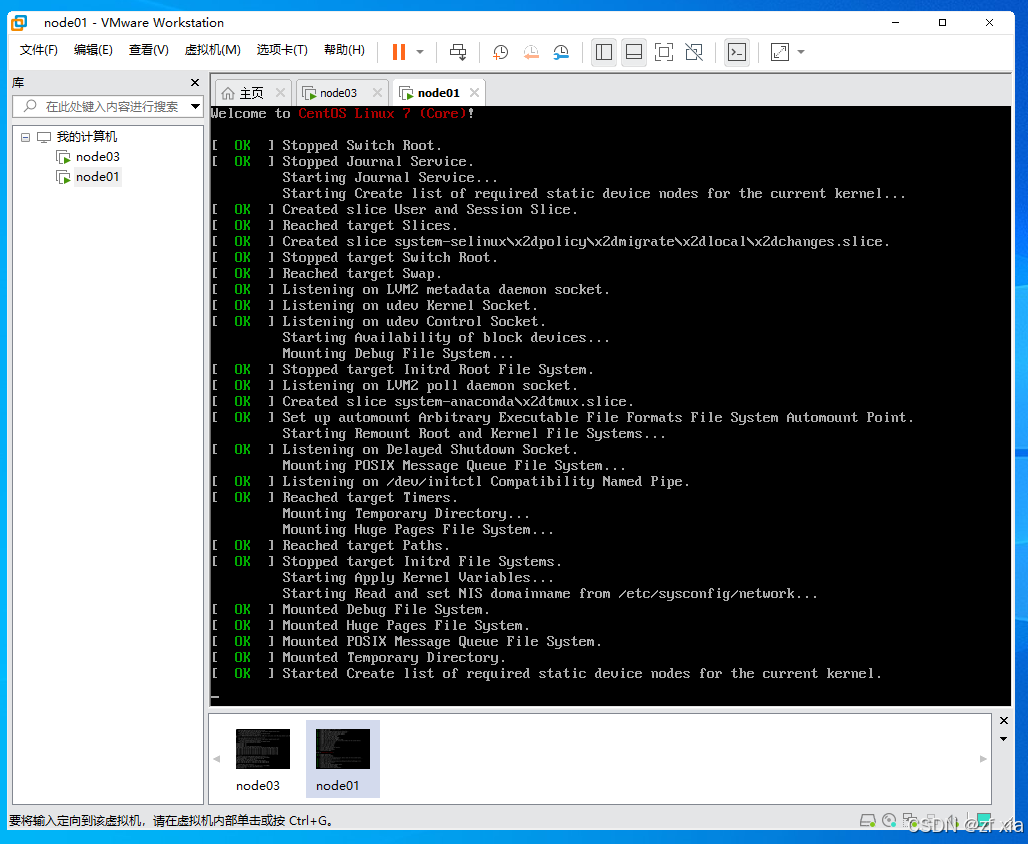
Task: Open the 文件(F) menu
Action: [39, 50]
